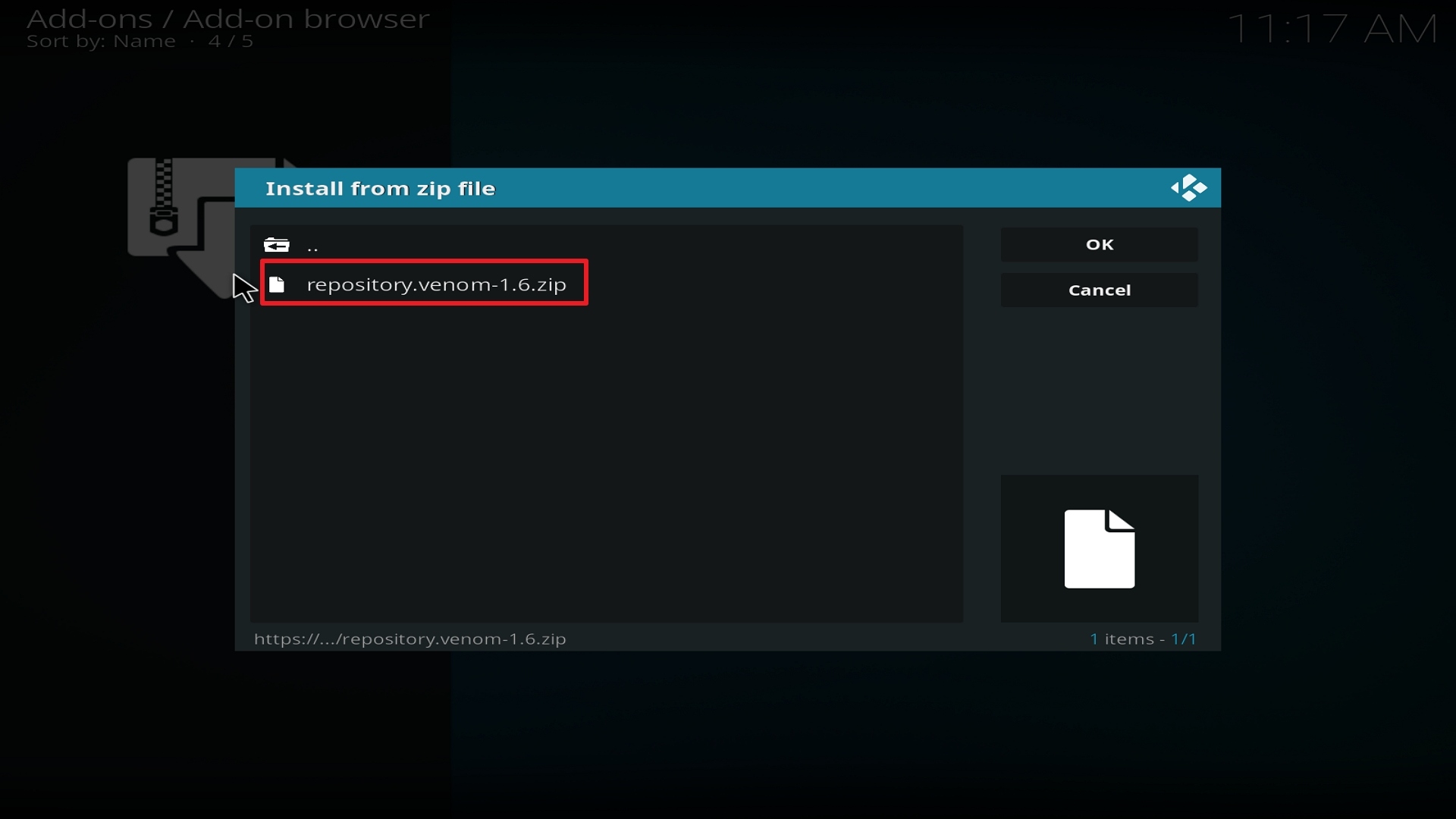Click the Kodi logo in dialog header
Viewport: 1456px width, 819px height.
tap(1188, 188)
